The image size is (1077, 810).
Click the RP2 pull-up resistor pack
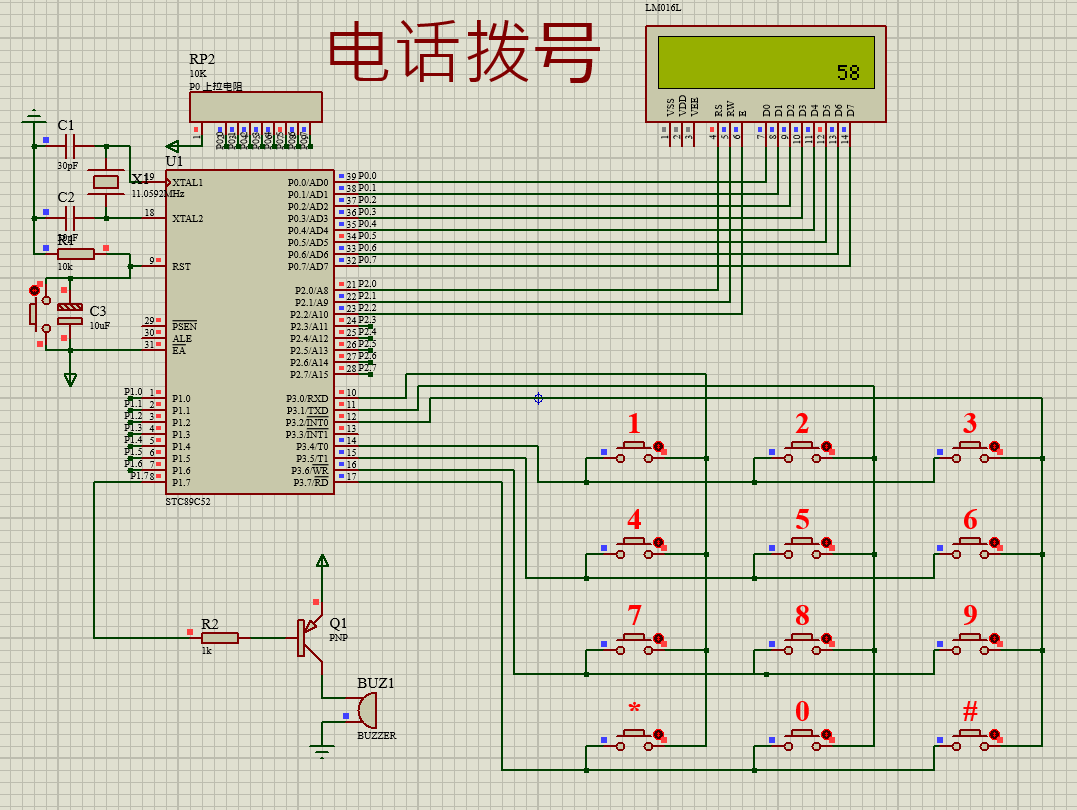256,107
